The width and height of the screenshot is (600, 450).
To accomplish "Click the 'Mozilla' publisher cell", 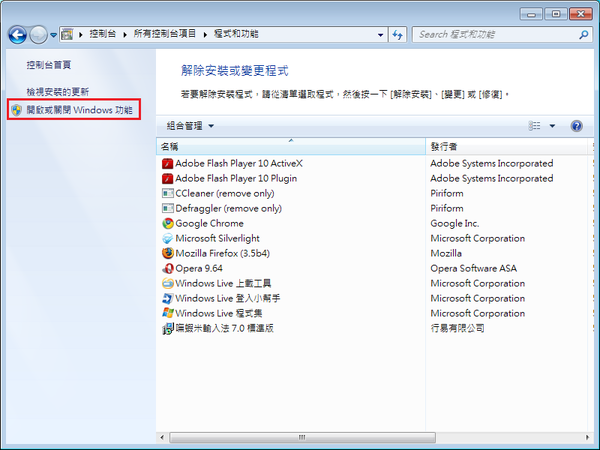I will coord(446,253).
